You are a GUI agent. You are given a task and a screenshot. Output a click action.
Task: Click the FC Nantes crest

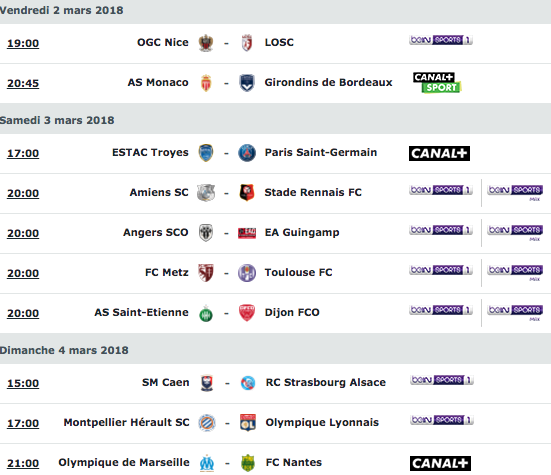click(248, 463)
